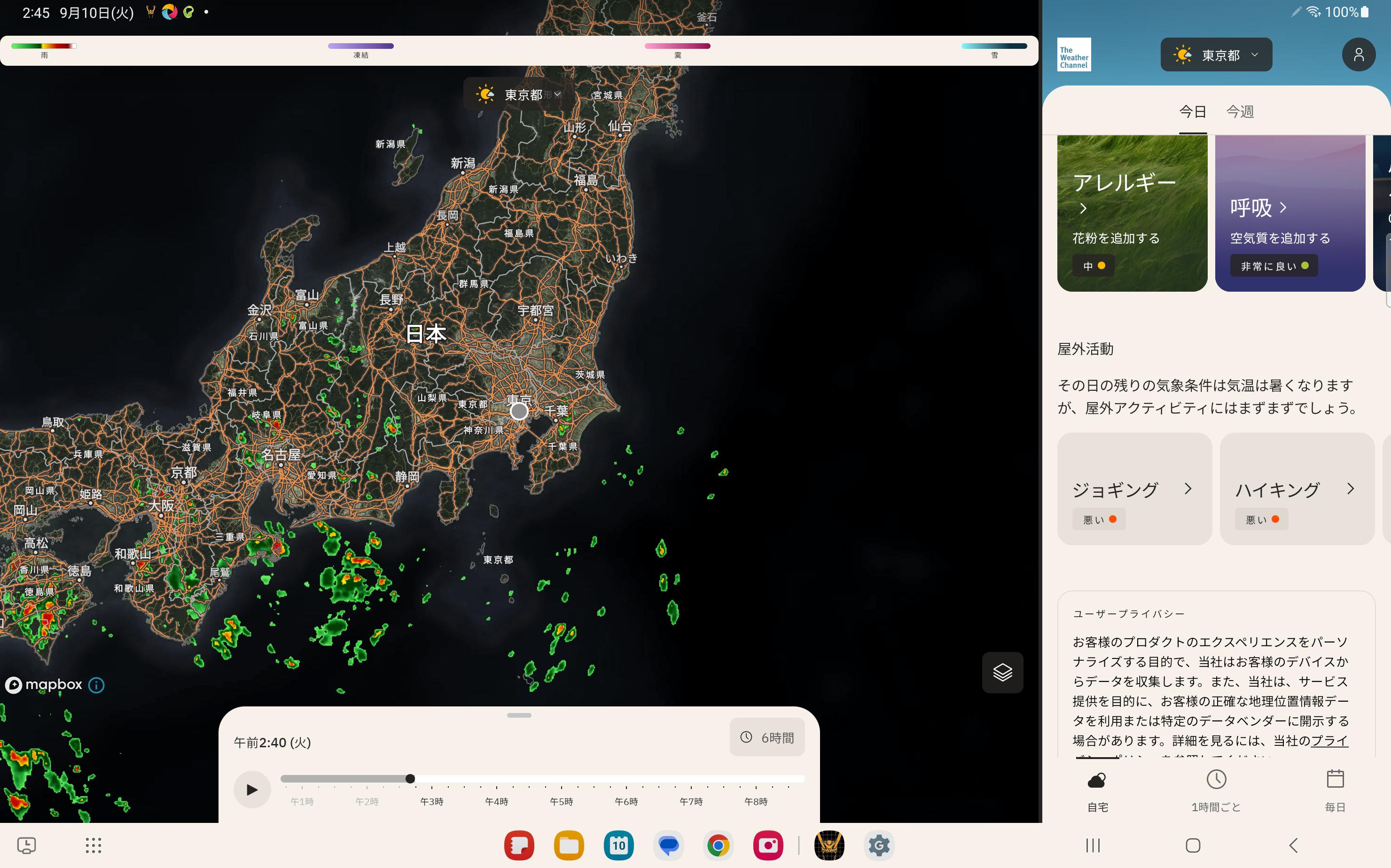
Task: Switch to the 今週 tab
Action: (x=1240, y=111)
